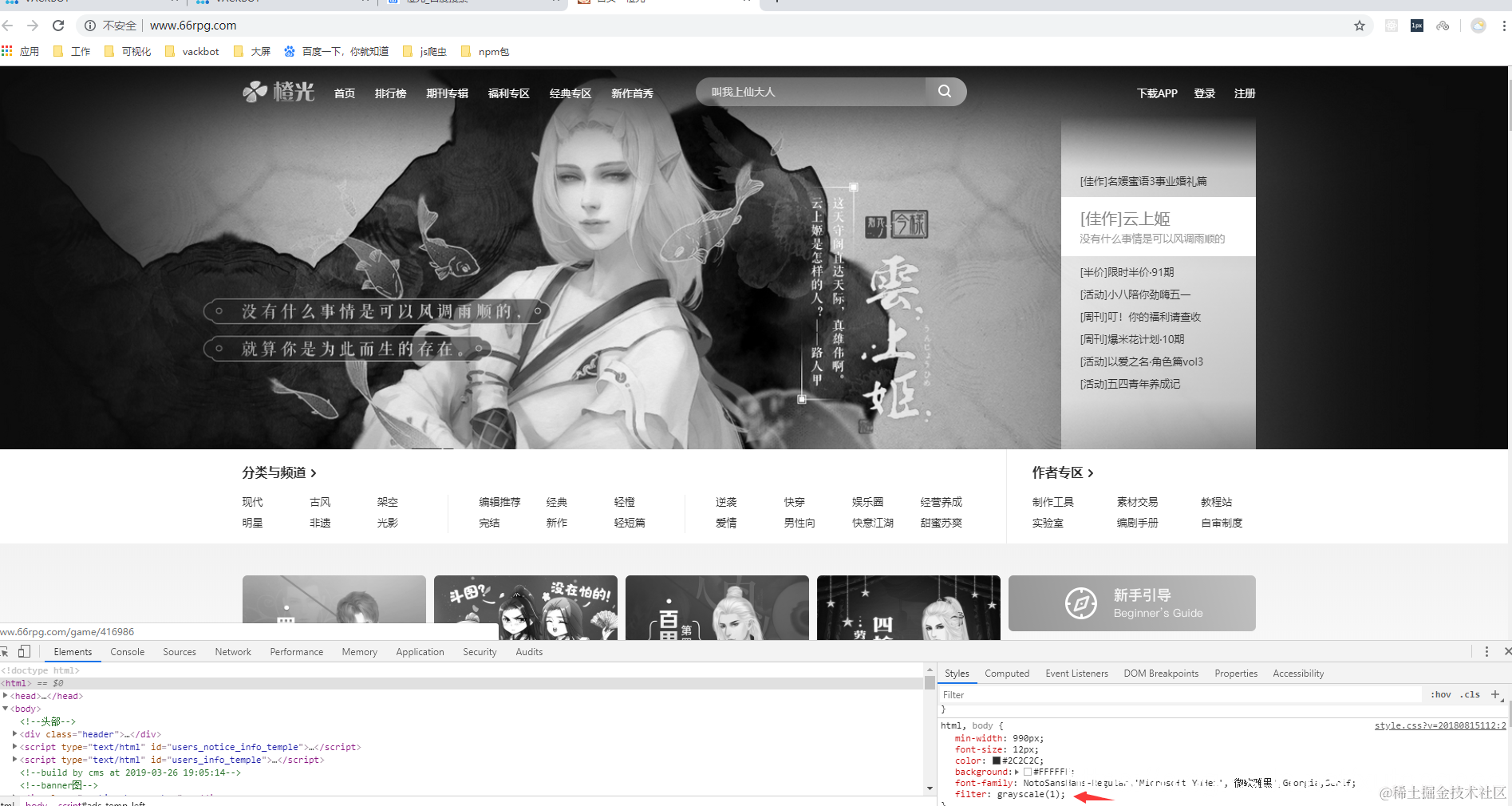Click the compass icon in 新手引导
Viewport: 1512px width, 806px height.
(1081, 603)
